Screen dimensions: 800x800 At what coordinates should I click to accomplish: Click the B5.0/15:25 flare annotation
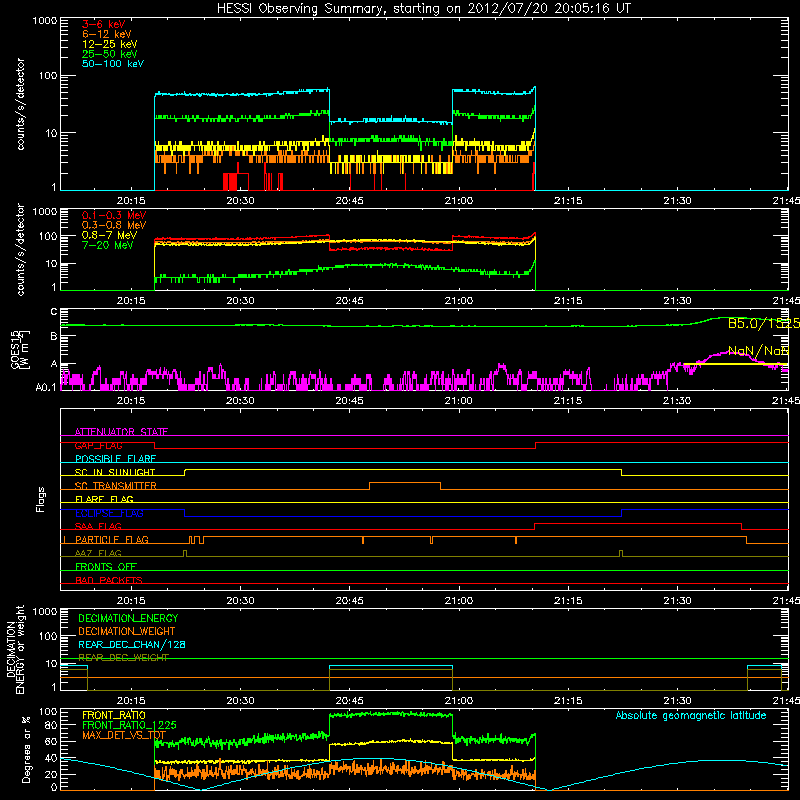[x=763, y=323]
